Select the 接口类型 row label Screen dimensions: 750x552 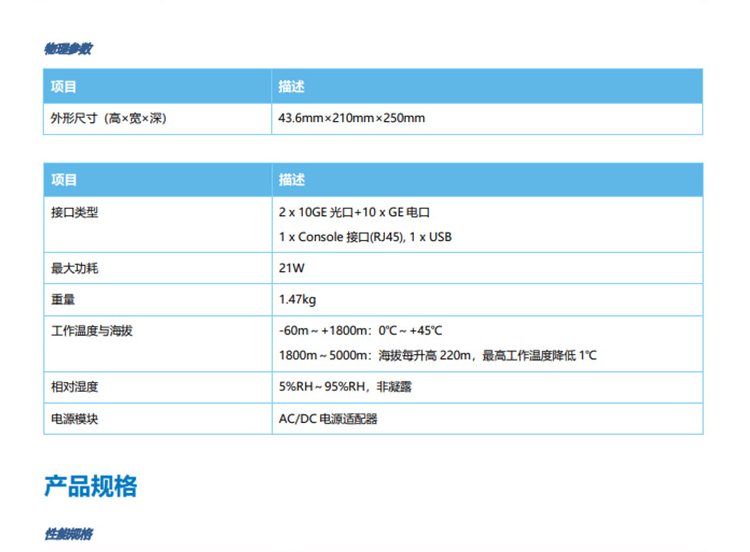[x=75, y=213]
